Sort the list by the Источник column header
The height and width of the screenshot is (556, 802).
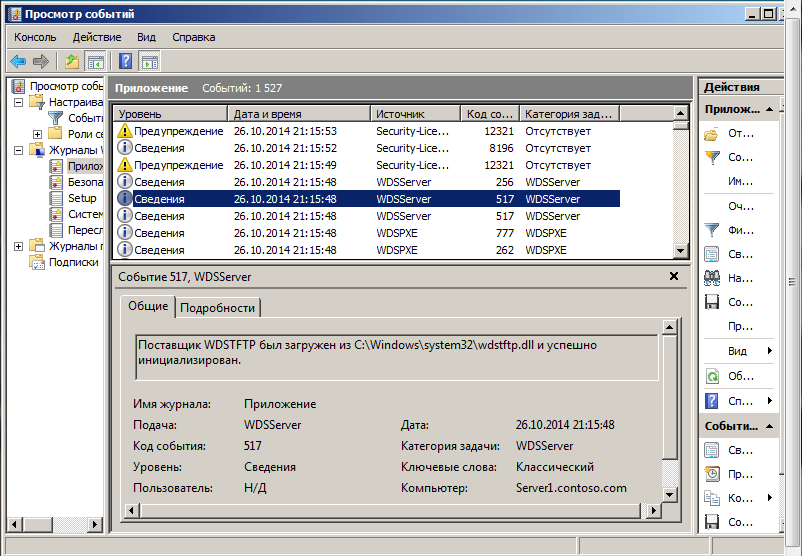[415, 114]
